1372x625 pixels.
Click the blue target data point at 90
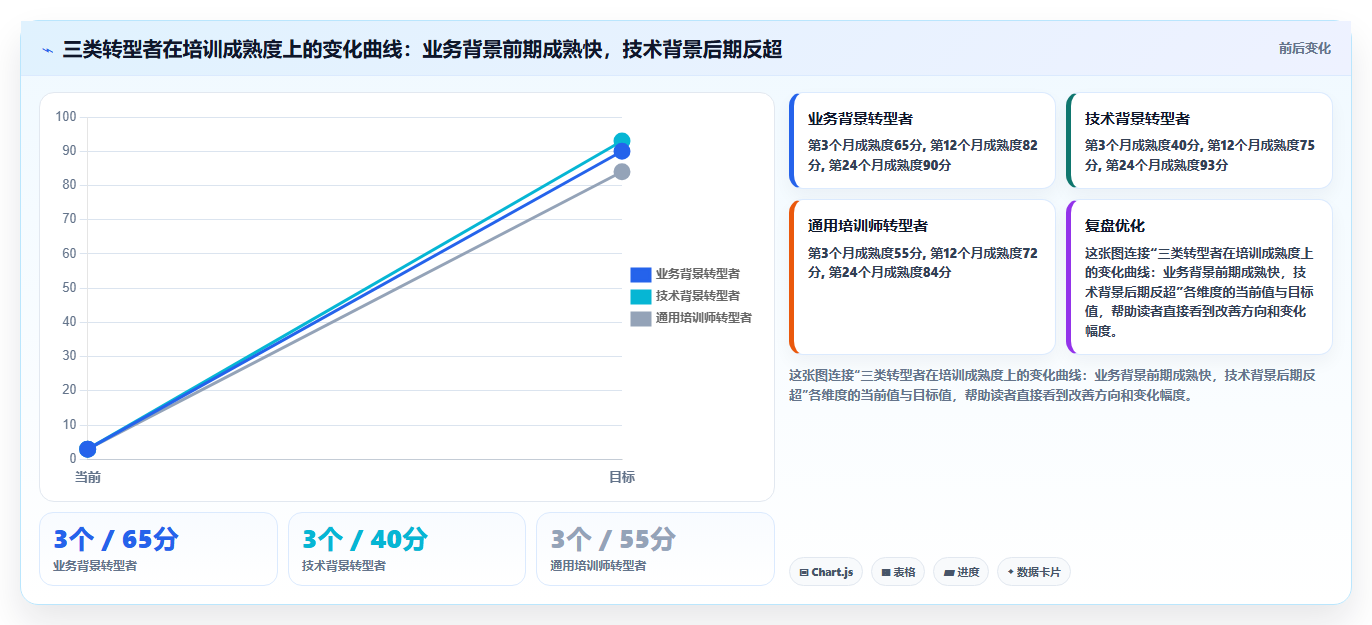click(x=622, y=152)
